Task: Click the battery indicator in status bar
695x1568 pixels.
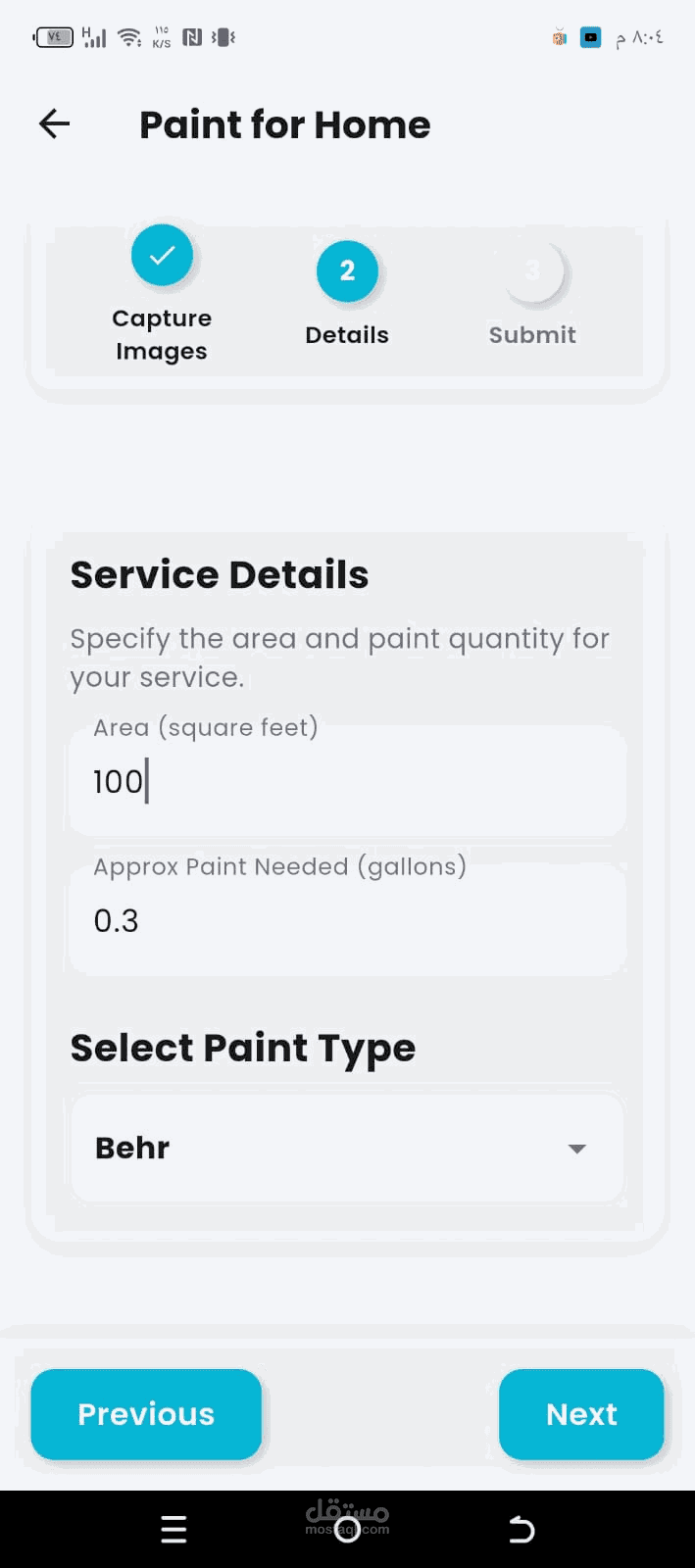Action: (x=54, y=37)
